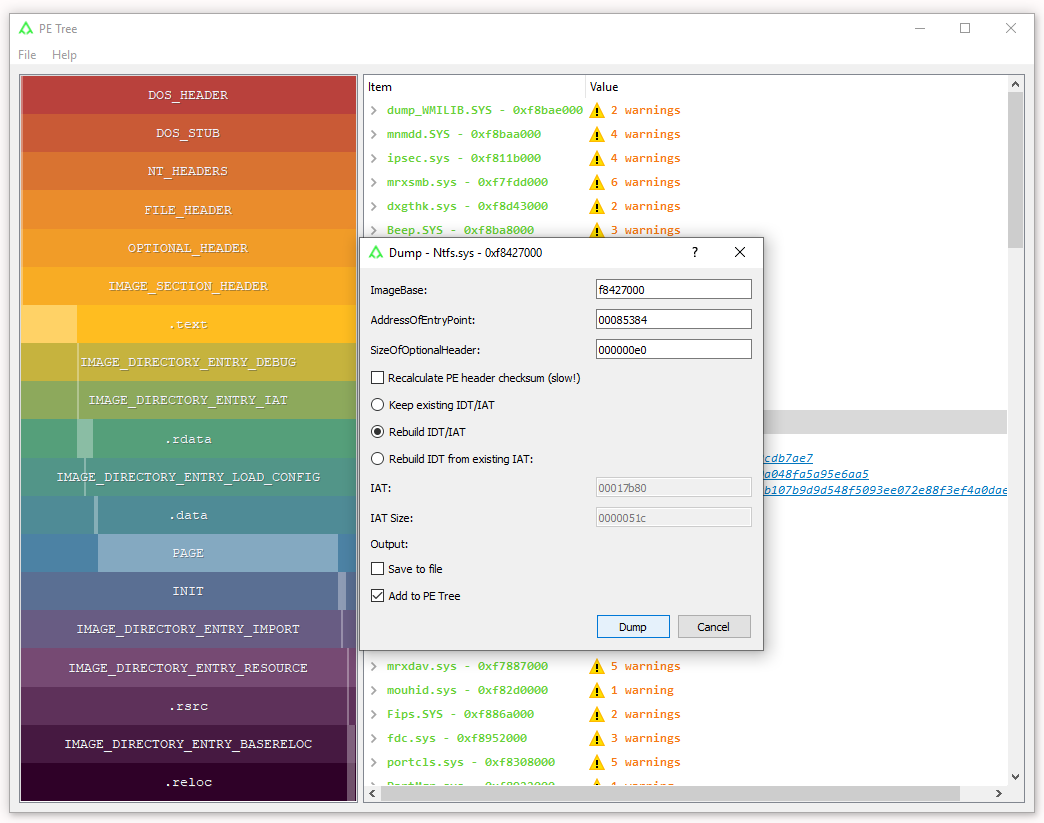Image resolution: width=1044 pixels, height=823 pixels.
Task: Open the long hash link starting b107b9d9
Action: pyautogui.click(x=885, y=490)
